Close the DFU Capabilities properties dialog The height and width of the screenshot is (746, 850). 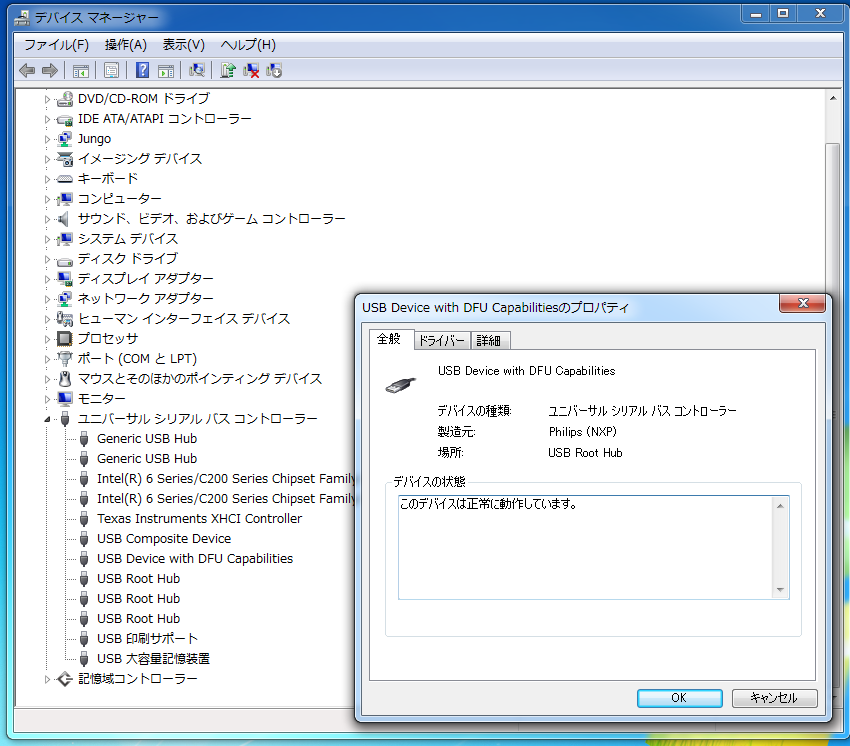pyautogui.click(x=802, y=303)
